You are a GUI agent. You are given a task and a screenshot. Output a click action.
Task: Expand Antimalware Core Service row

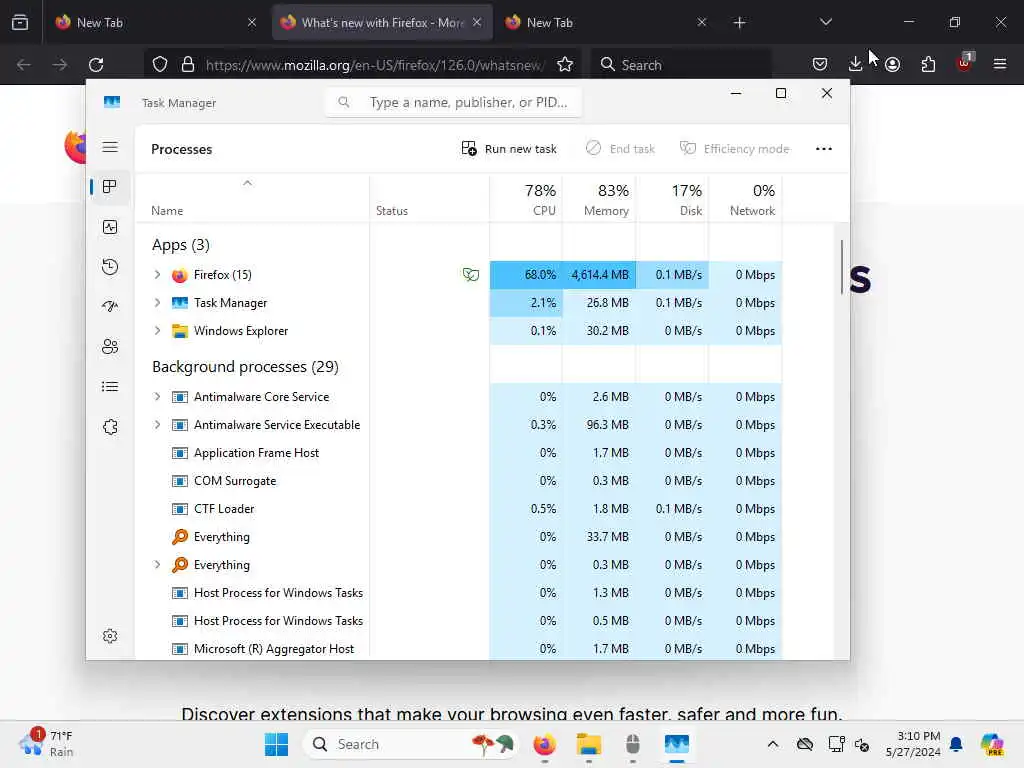point(157,397)
